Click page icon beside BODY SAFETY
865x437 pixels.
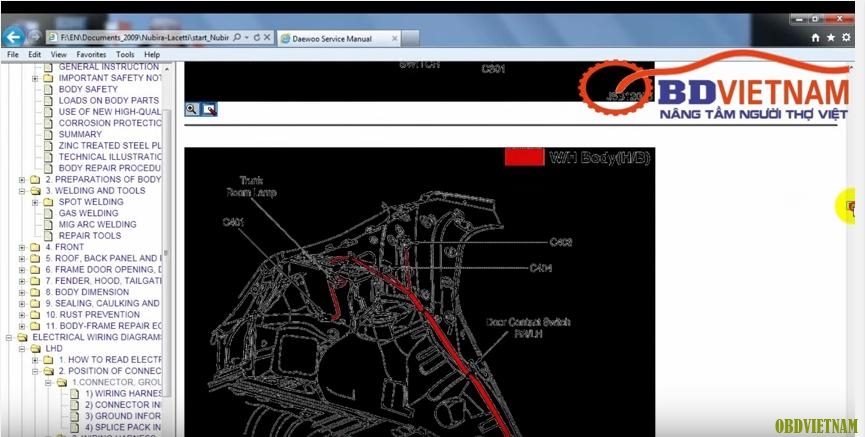[48, 89]
